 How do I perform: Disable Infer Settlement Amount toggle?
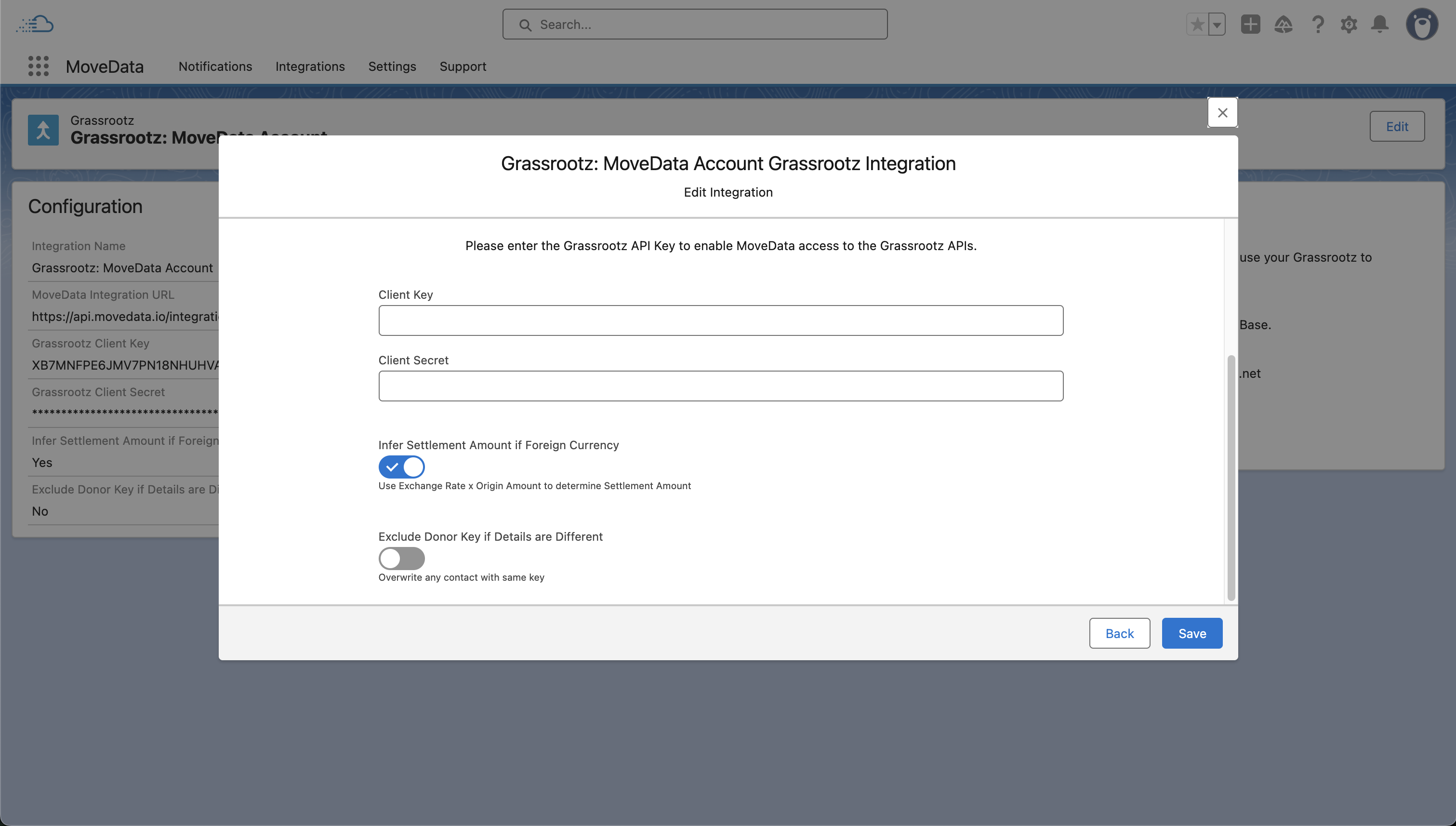tap(401, 467)
